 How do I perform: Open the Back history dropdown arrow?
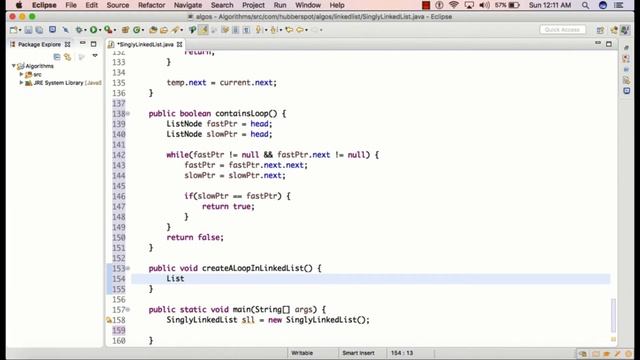point(307,30)
